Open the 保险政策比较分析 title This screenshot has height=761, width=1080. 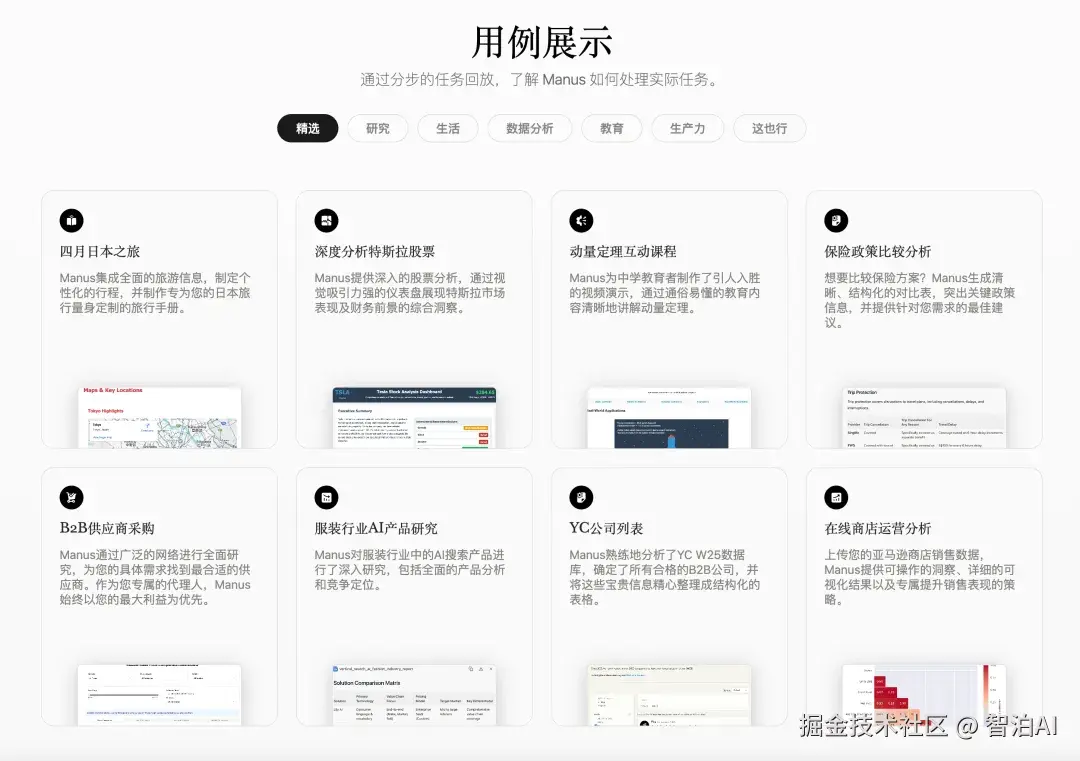pyautogui.click(x=878, y=251)
